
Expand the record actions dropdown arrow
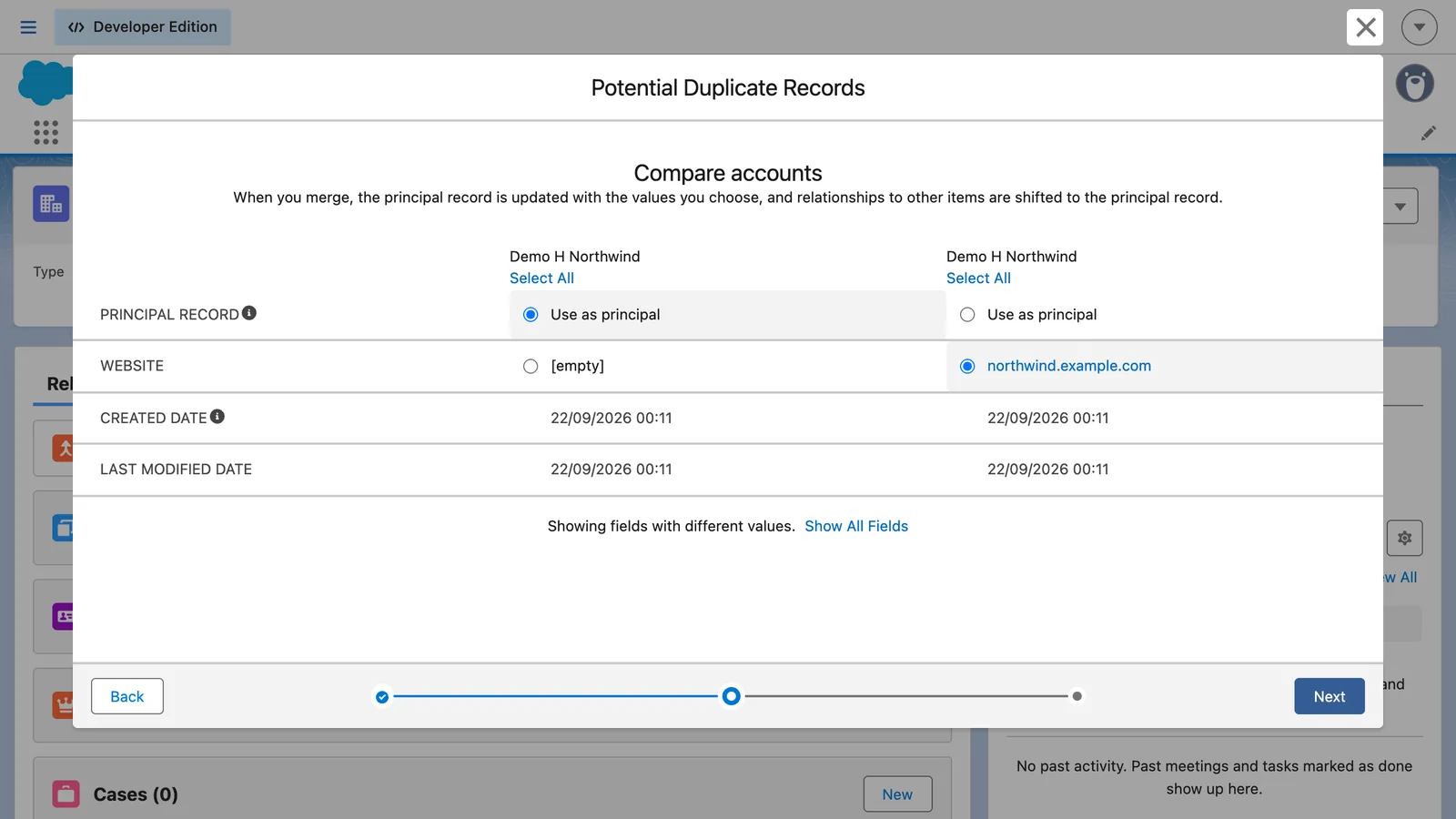pos(1400,207)
